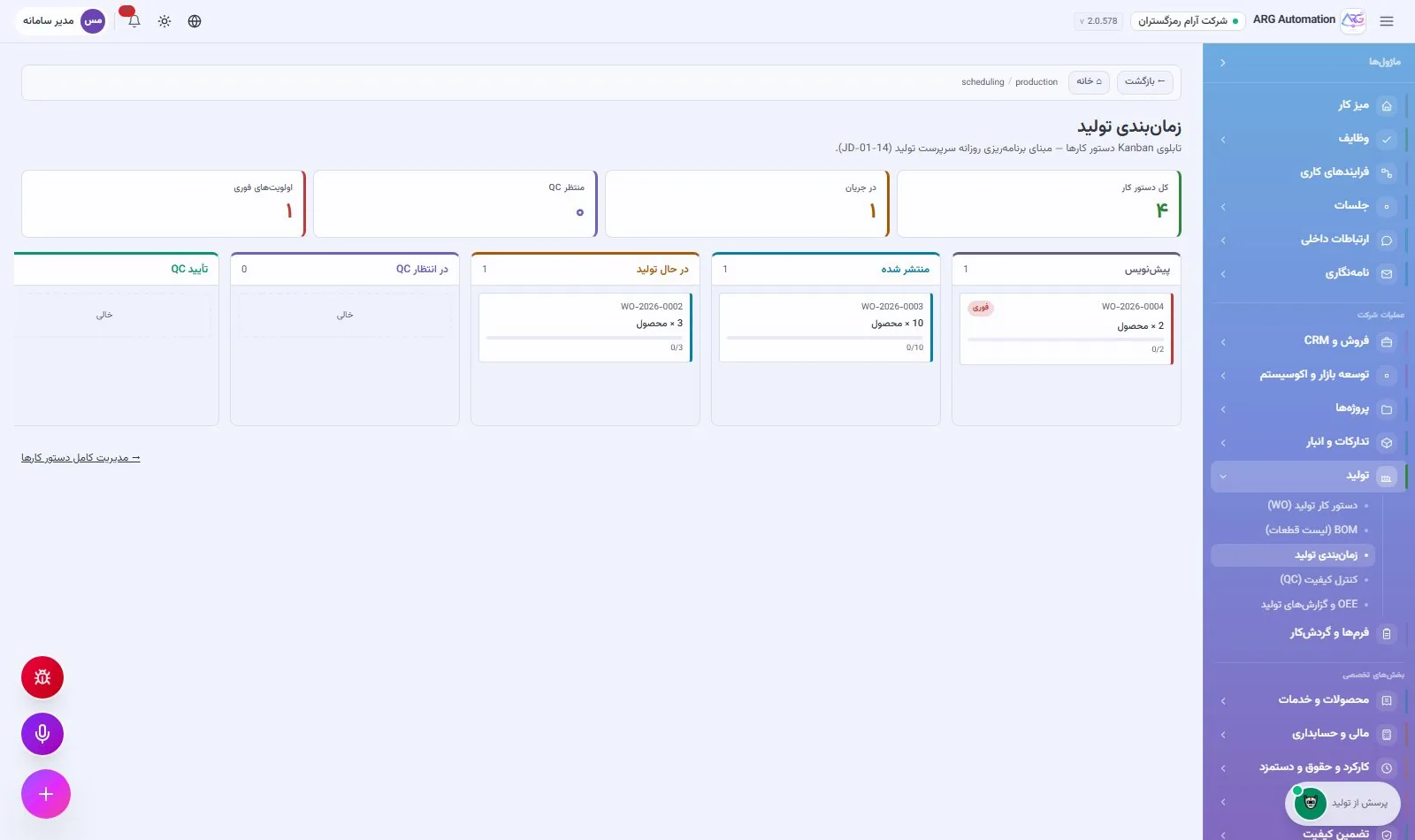
Task: Click the pink plus floating button
Action: tap(46, 794)
